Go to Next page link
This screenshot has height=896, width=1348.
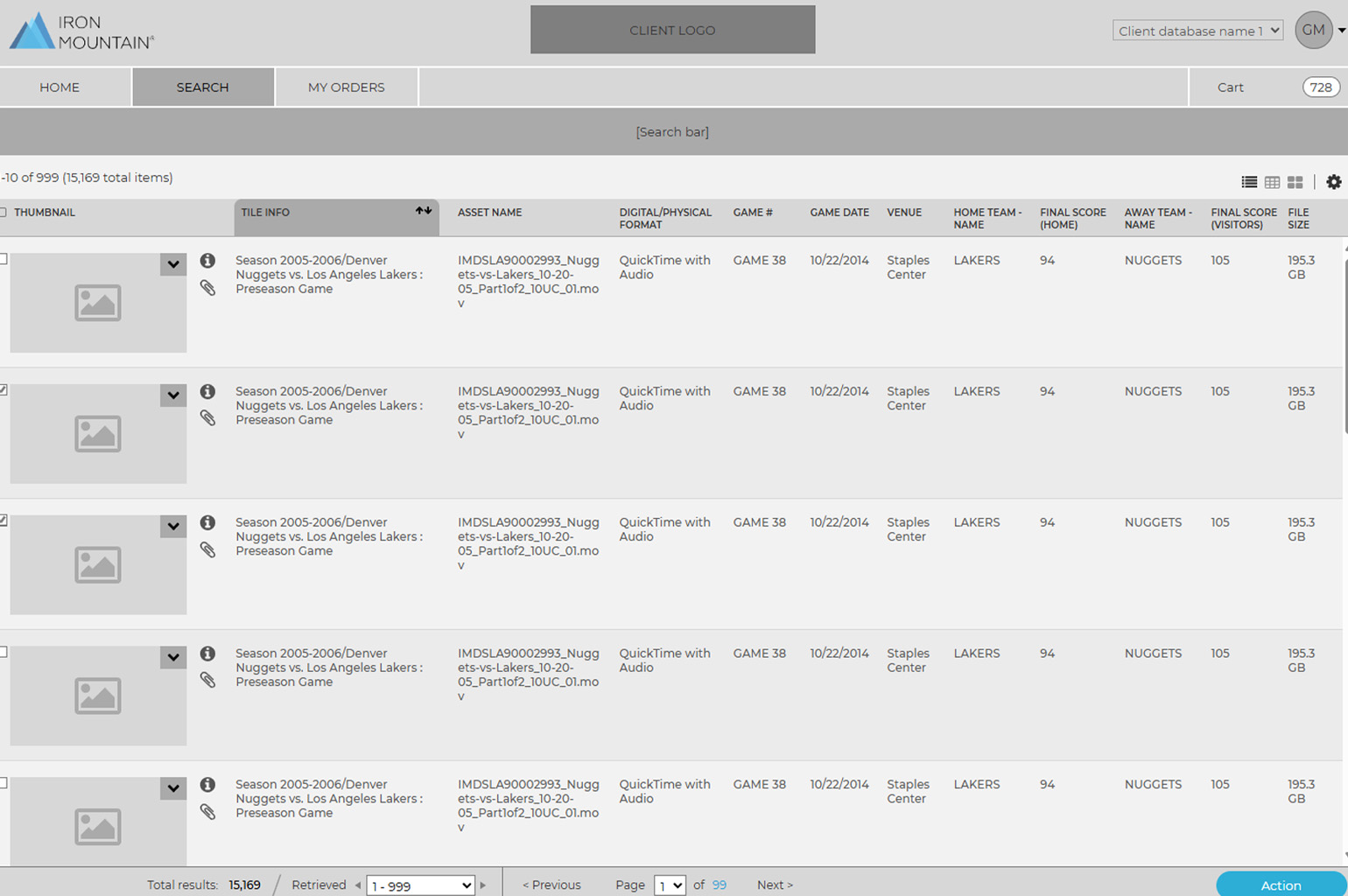tap(775, 885)
